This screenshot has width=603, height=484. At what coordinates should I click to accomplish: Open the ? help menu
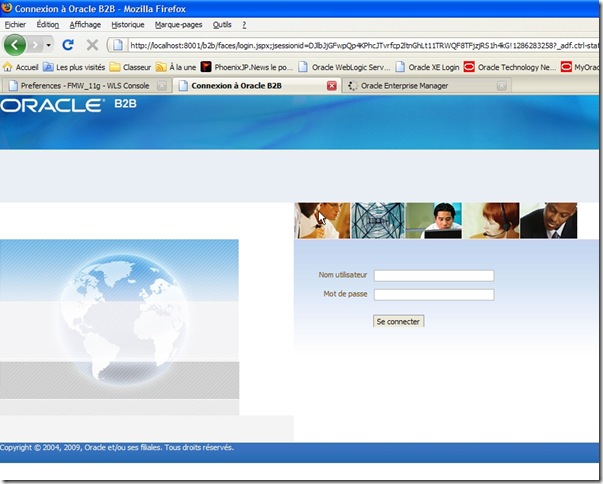tap(244, 25)
